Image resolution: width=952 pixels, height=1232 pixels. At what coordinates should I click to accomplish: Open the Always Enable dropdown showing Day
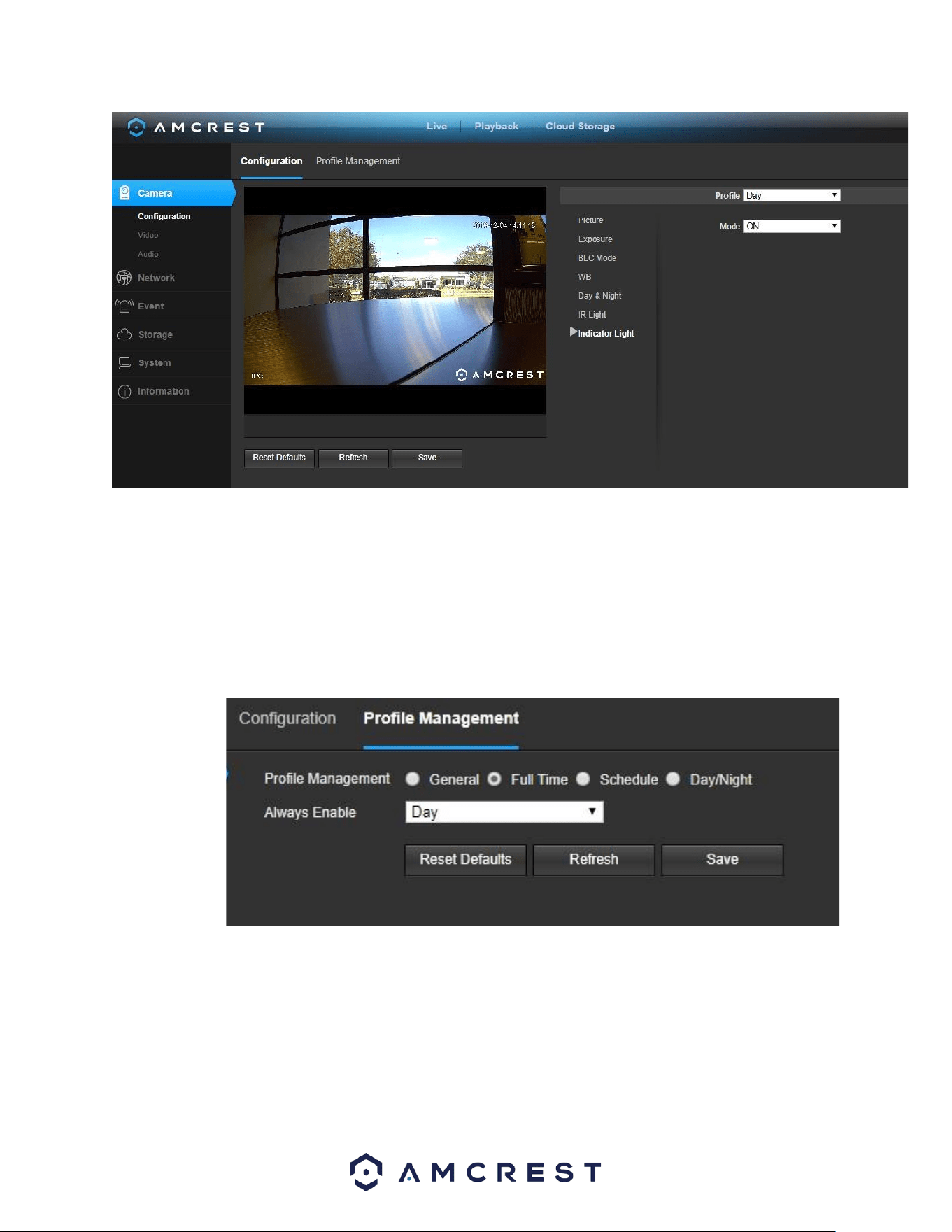pyautogui.click(x=504, y=812)
